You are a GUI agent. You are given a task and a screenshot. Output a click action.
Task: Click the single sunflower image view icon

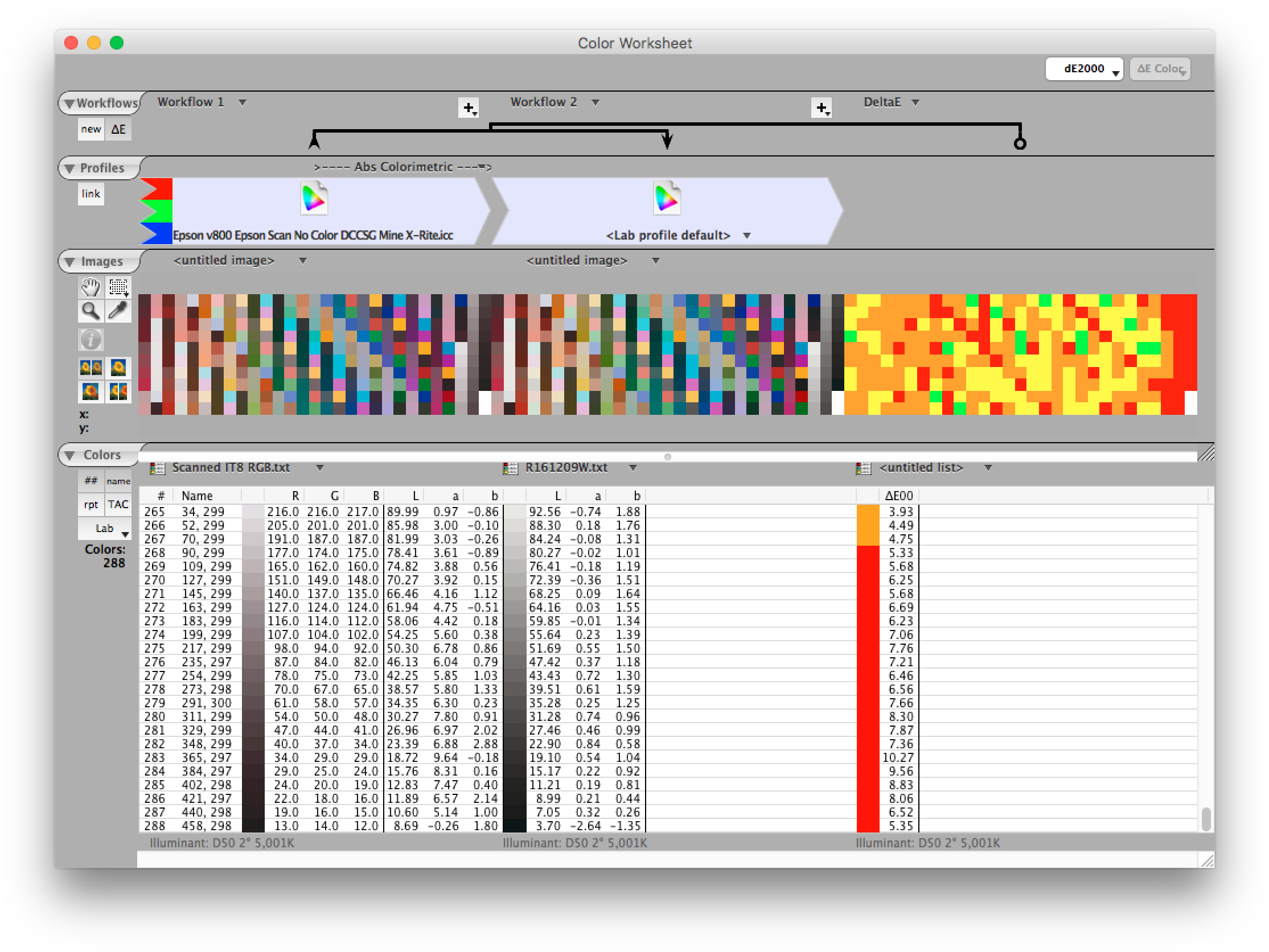pos(118,368)
